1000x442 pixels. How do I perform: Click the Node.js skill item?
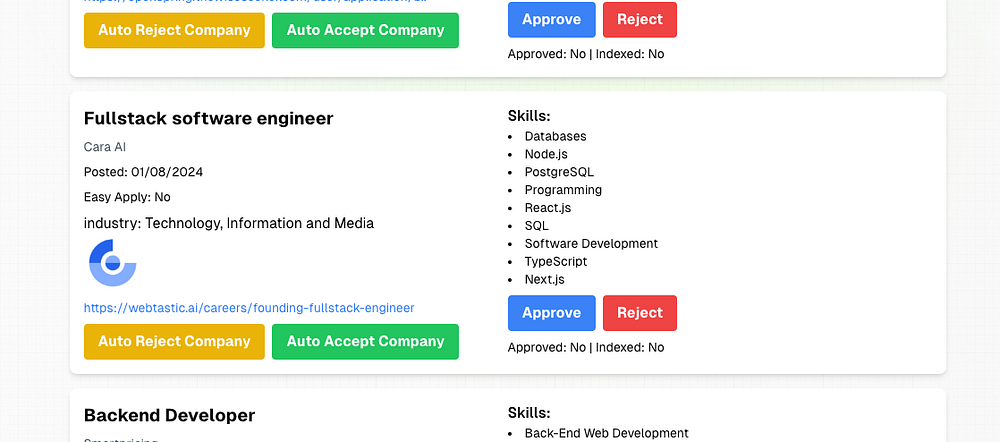546,154
